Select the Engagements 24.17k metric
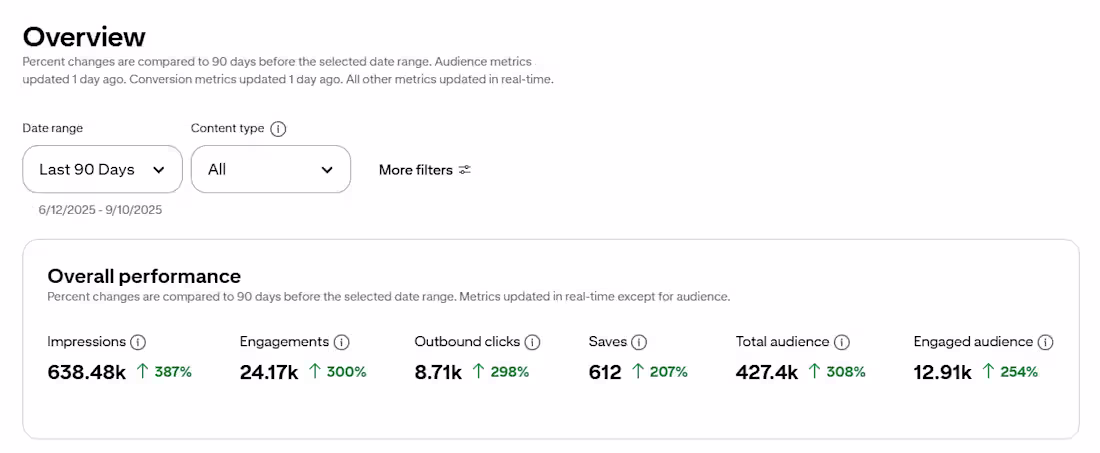The height and width of the screenshot is (453, 1100). (x=269, y=372)
